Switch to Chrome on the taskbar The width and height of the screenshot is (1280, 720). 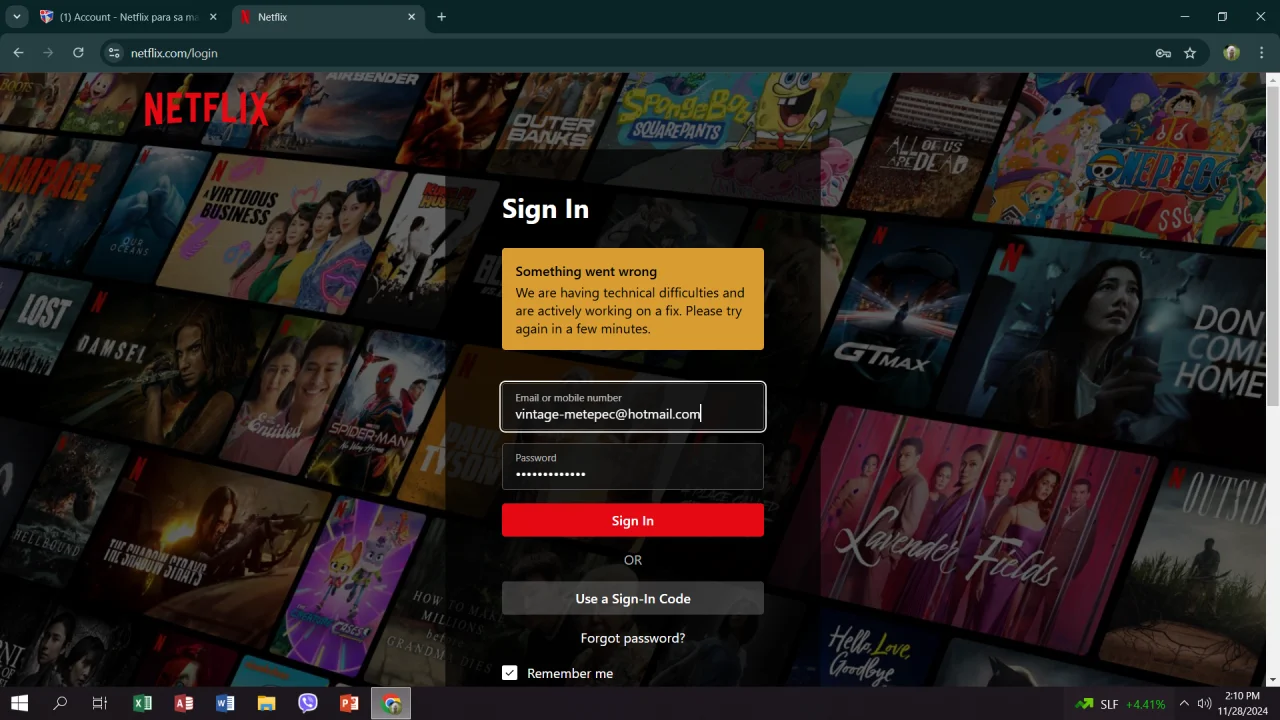tap(391, 703)
